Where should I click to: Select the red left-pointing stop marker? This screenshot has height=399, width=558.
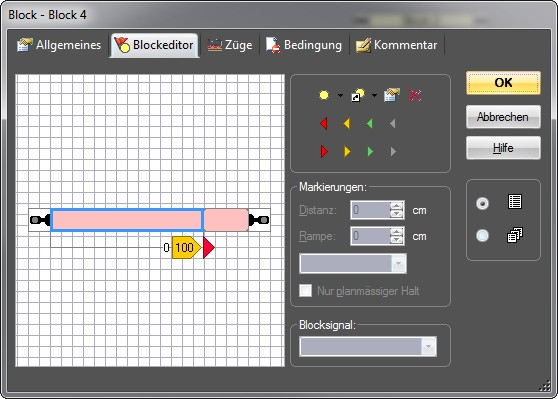pos(323,124)
